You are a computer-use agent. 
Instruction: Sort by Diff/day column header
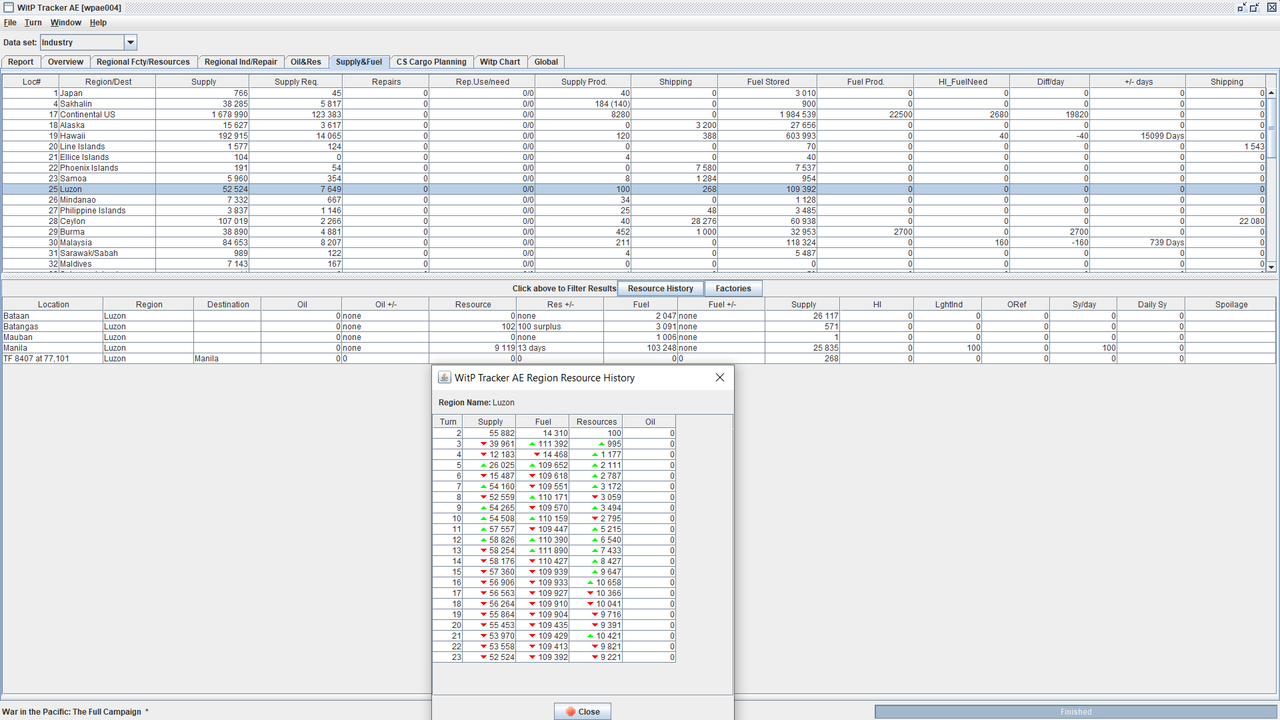coord(1049,82)
